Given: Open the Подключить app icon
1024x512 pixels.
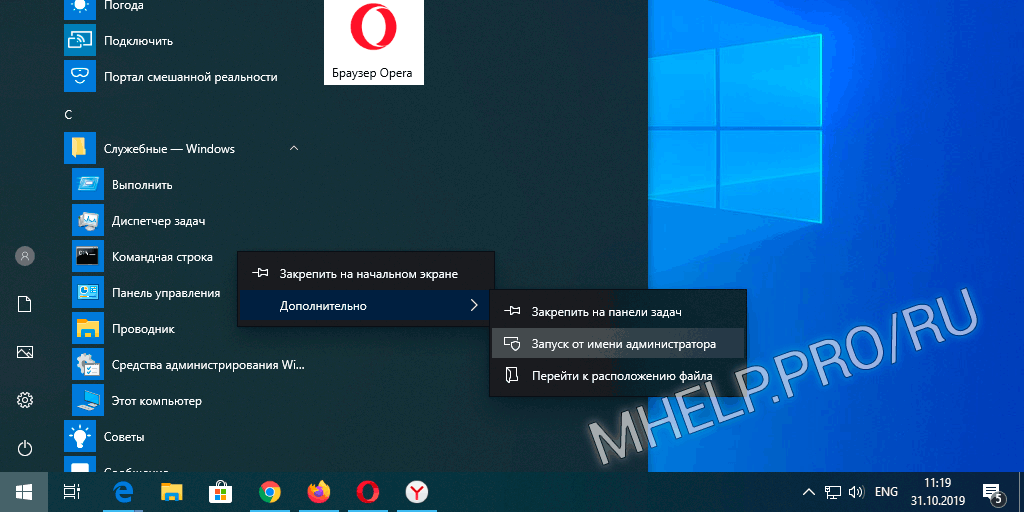Looking at the screenshot, I should [x=80, y=40].
